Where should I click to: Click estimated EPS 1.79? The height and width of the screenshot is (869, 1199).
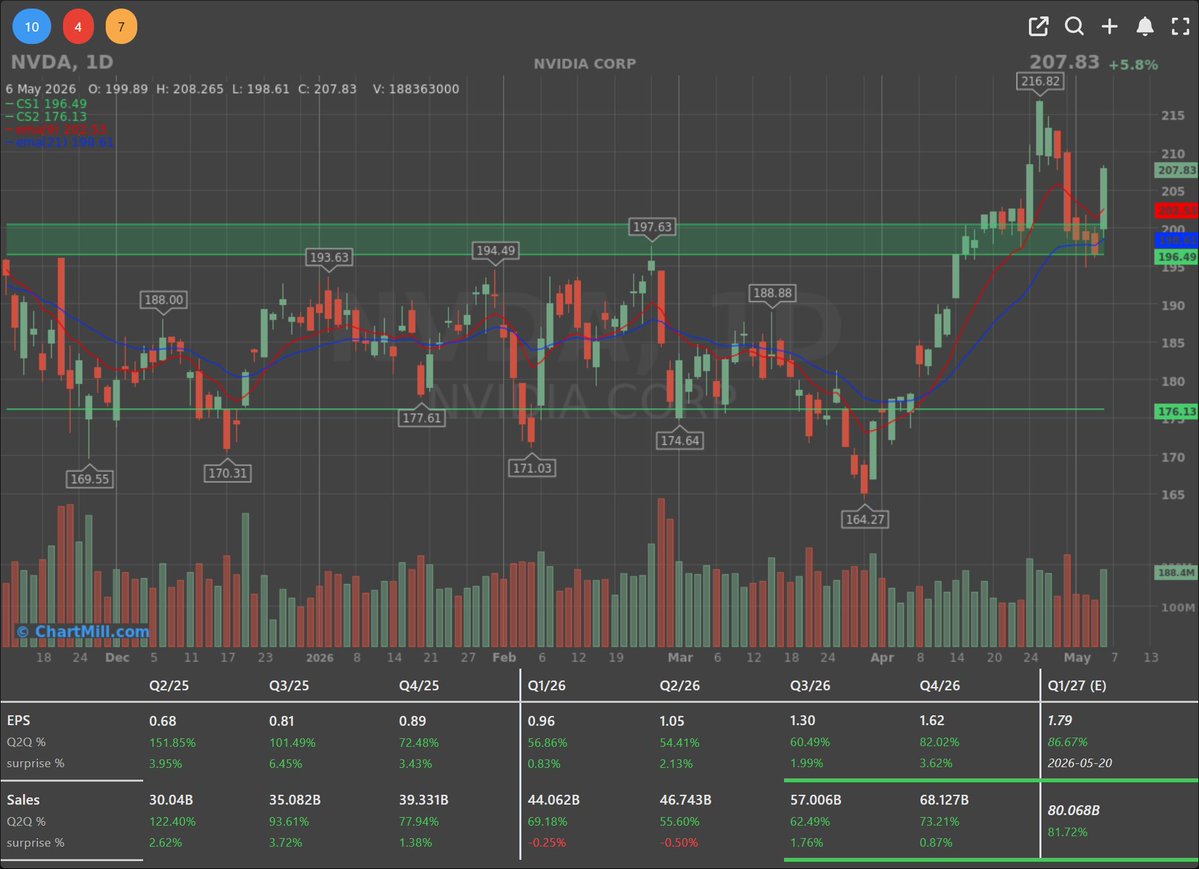(x=1060, y=721)
